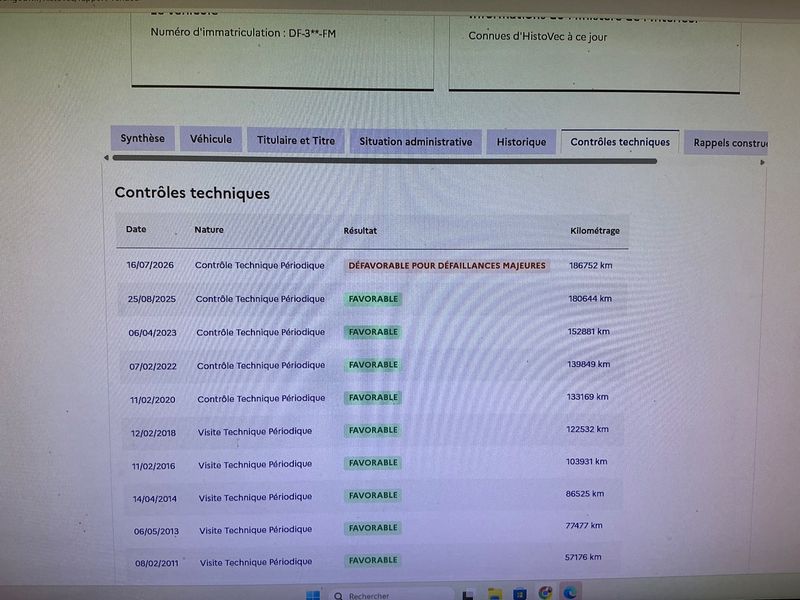Select the date 07/02/2022

(153, 366)
